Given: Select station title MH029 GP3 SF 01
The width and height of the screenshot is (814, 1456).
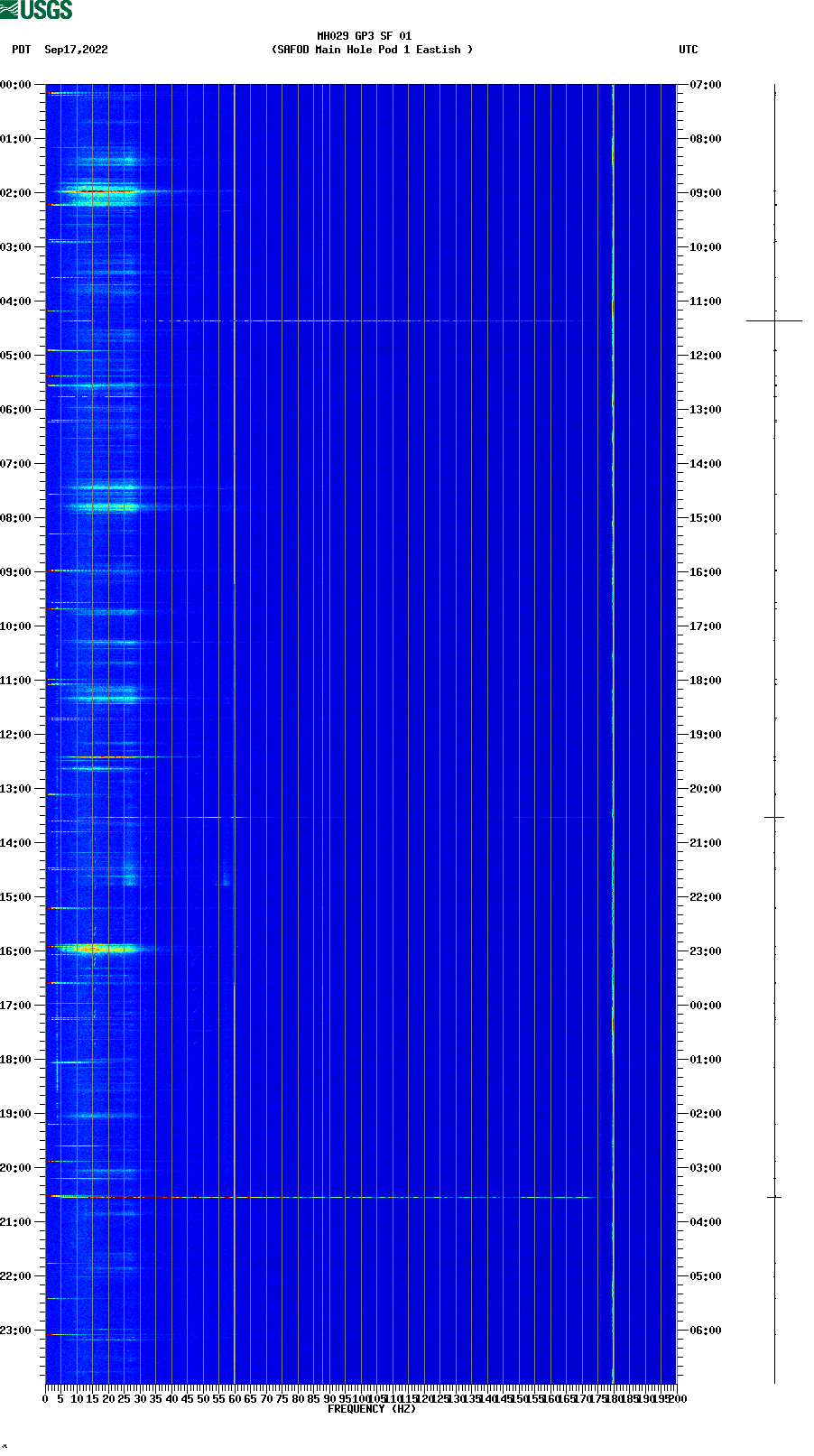Looking at the screenshot, I should pyautogui.click(x=364, y=36).
